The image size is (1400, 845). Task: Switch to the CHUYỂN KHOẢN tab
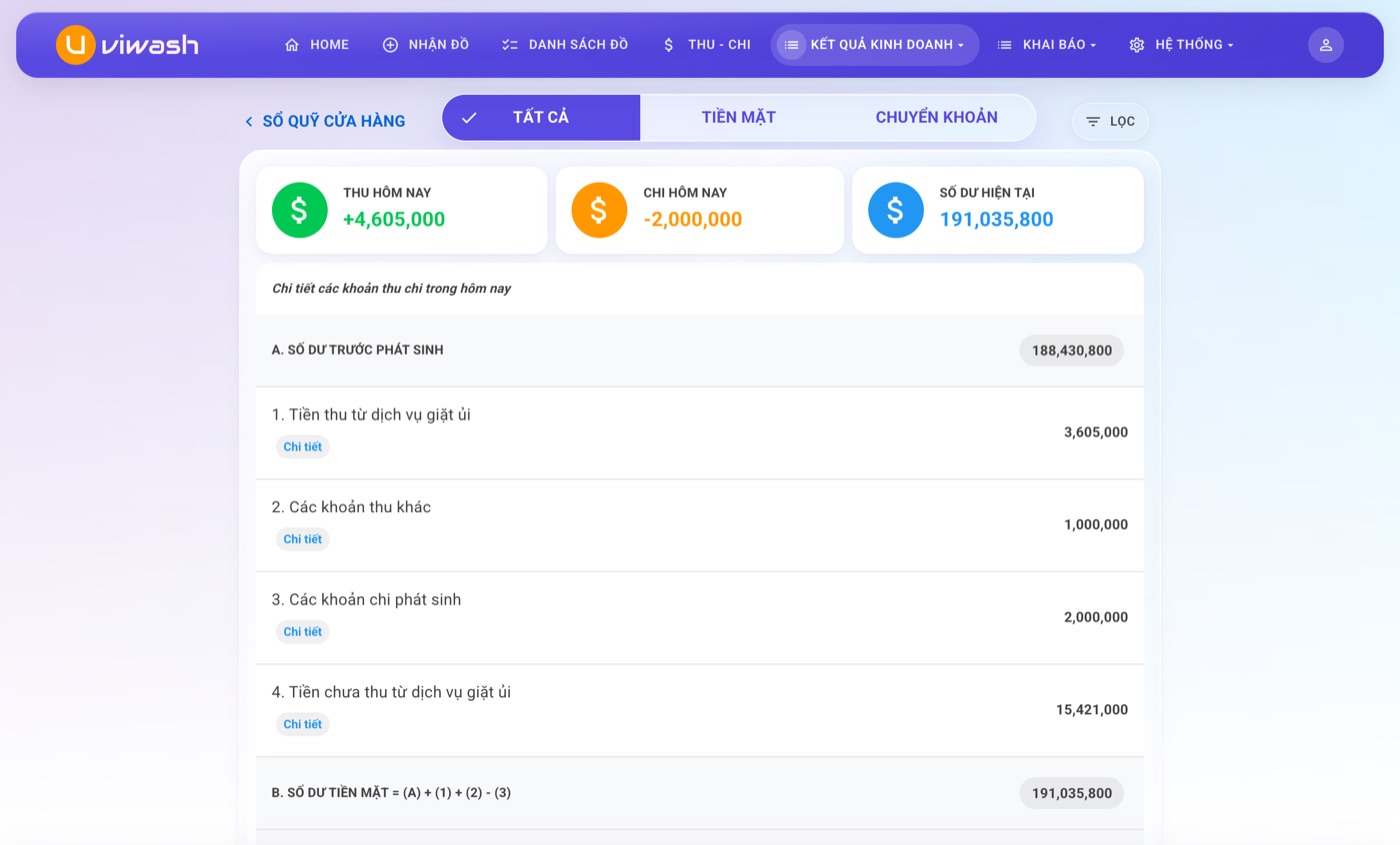[x=936, y=118]
